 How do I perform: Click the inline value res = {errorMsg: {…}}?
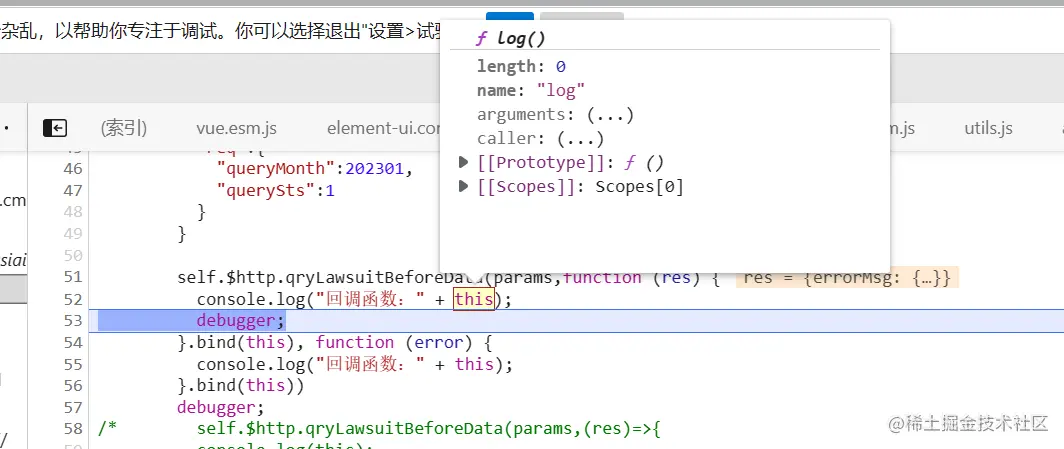[848, 277]
